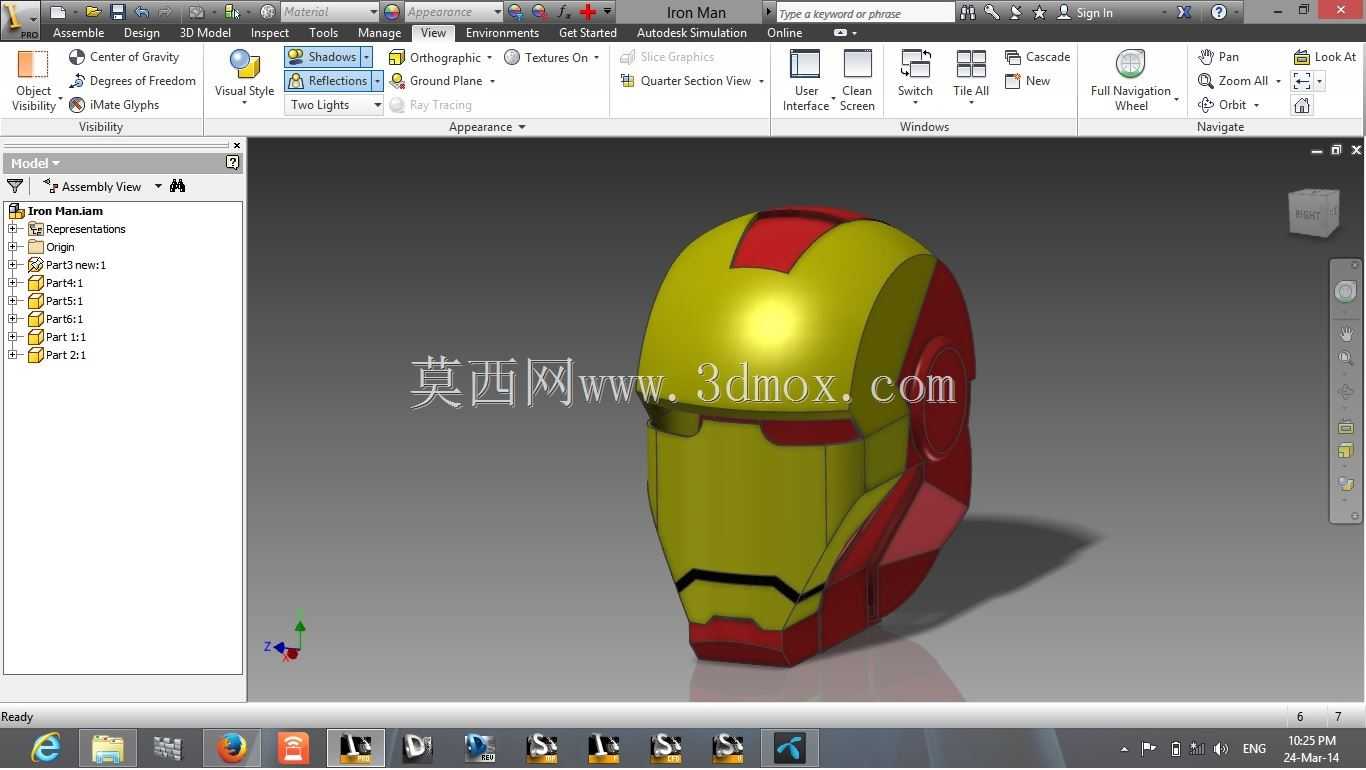Click the color wheel appearance icon
Screen dimensions: 1366x770
point(392,12)
